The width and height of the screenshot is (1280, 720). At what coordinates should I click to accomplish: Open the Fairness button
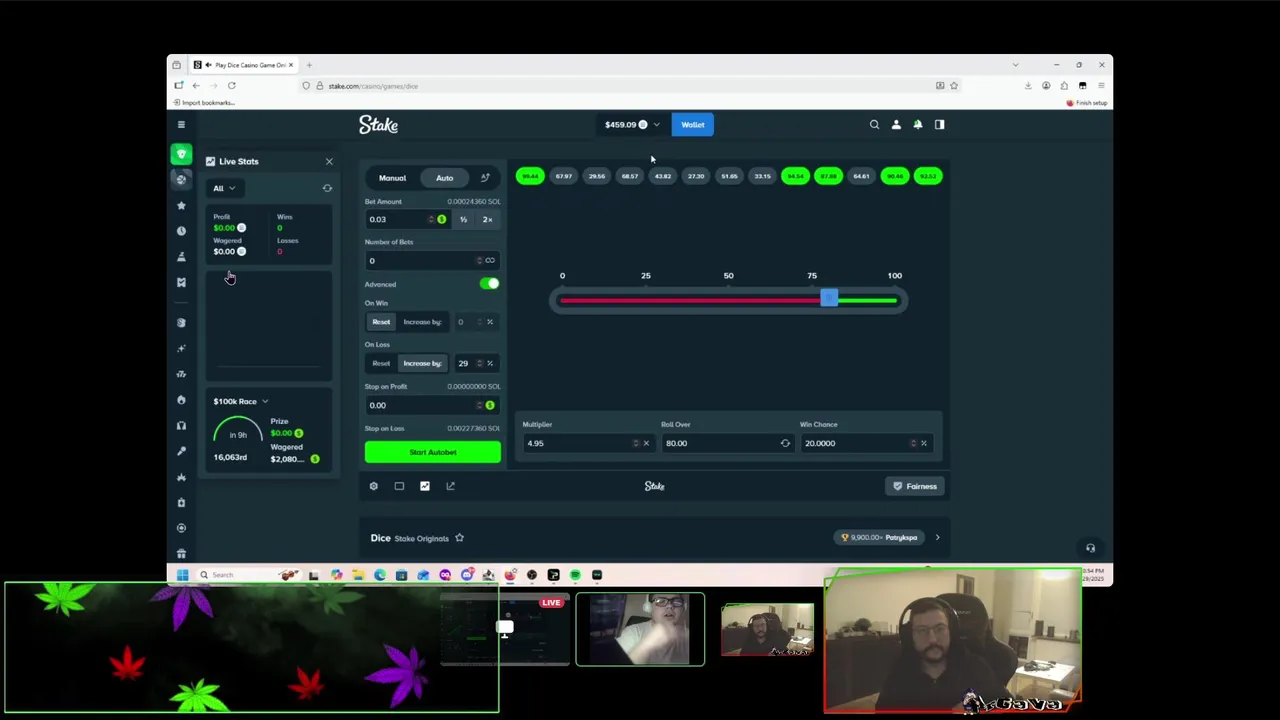915,486
